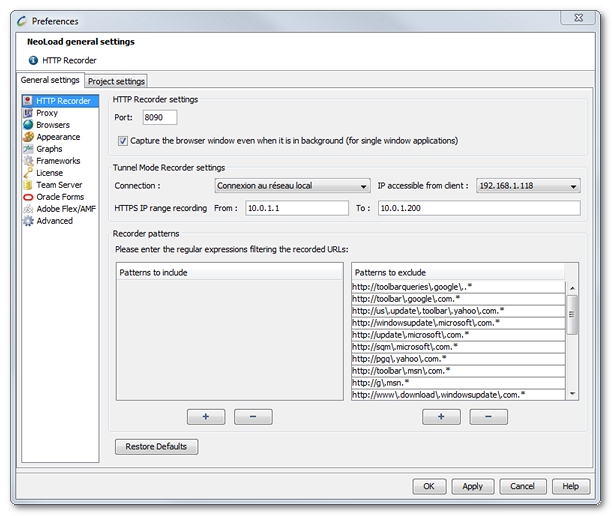
Task: Expand the IP accessible from client dropdown
Action: click(527, 186)
